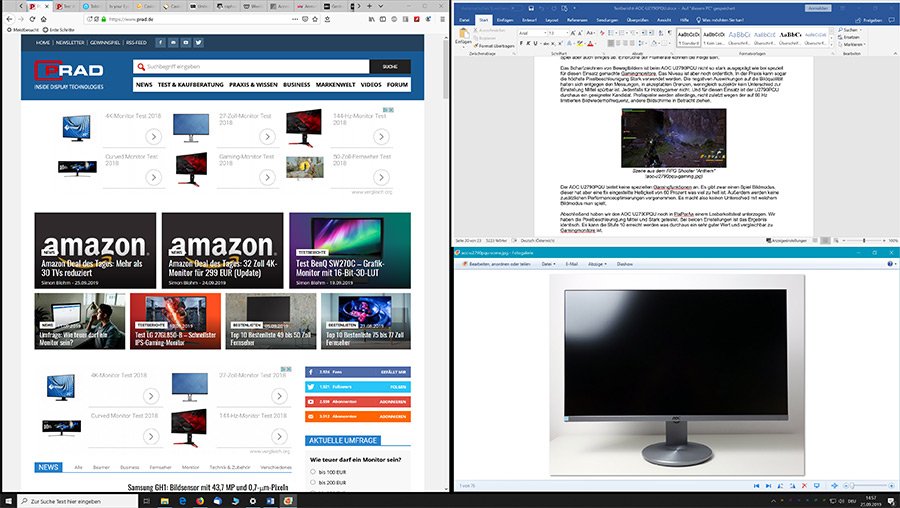Open Abzüge dropdown in Fotogalerie
900x508 pixels.
point(596,264)
